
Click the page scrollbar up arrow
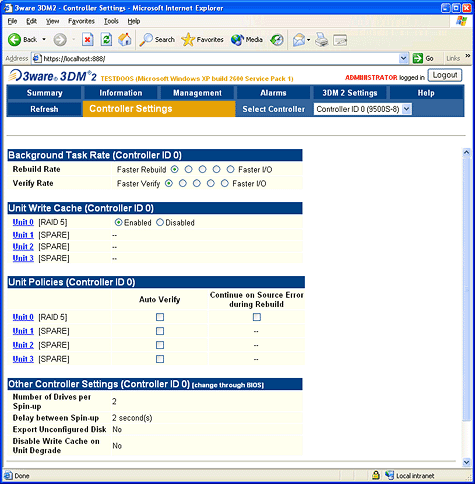click(x=466, y=153)
